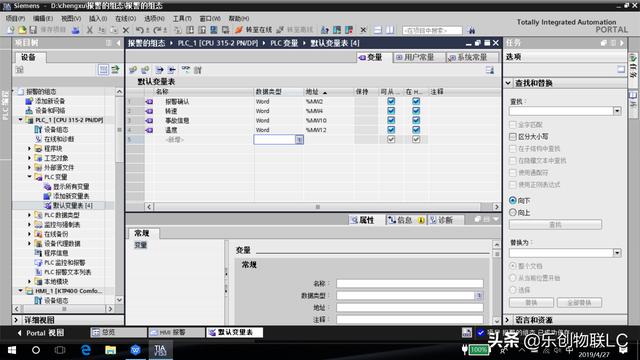The image size is (640, 360).
Task: Open the 项目(P) menu
Action: 15,18
